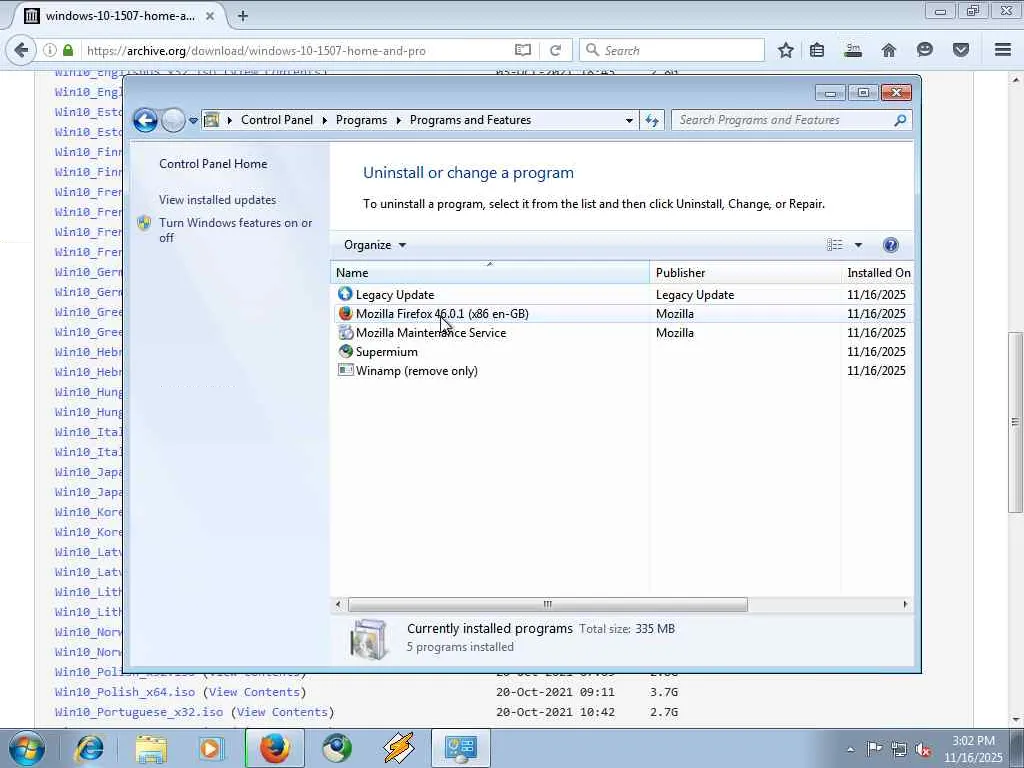This screenshot has width=1024, height=768.
Task: Sort by the Installed On column header
Action: [878, 273]
